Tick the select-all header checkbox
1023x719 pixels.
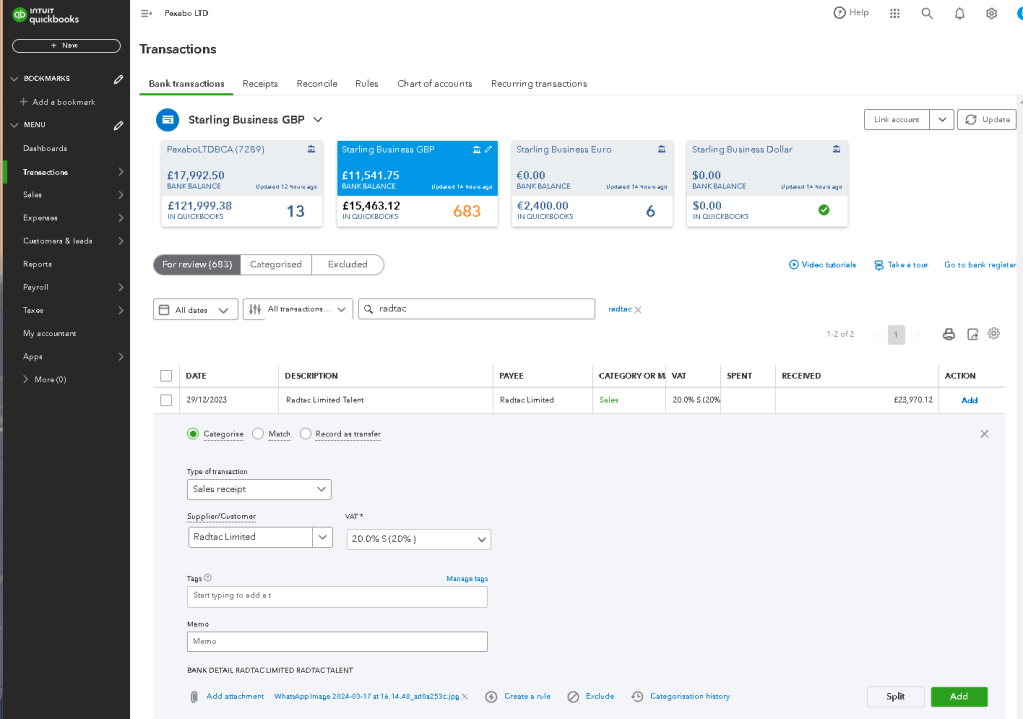click(166, 376)
